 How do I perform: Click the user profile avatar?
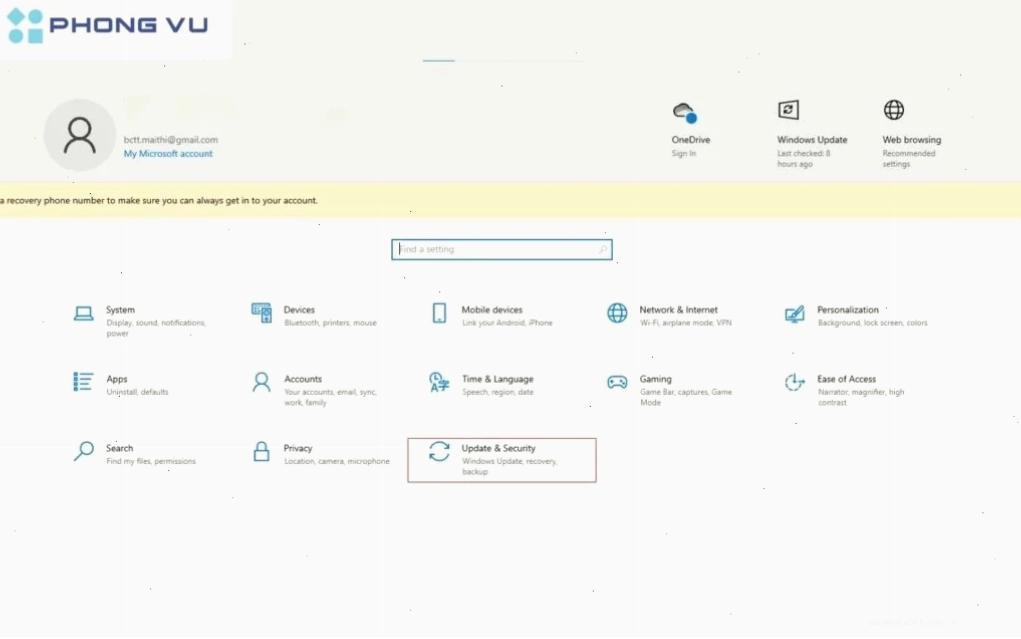point(79,135)
